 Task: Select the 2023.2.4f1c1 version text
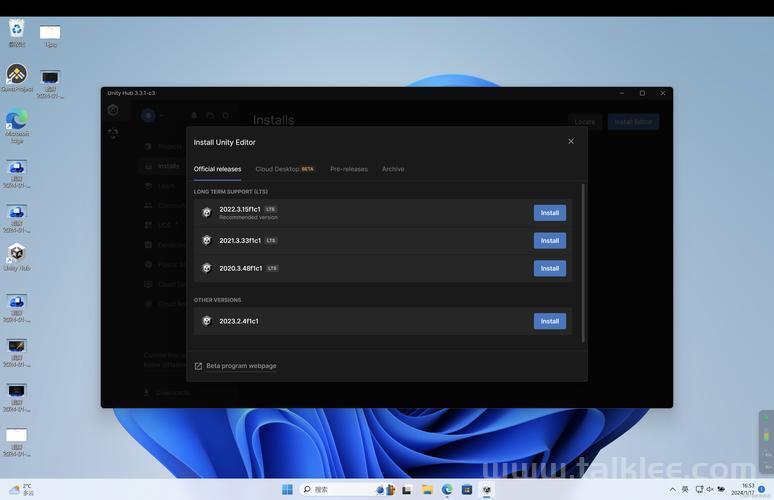239,321
